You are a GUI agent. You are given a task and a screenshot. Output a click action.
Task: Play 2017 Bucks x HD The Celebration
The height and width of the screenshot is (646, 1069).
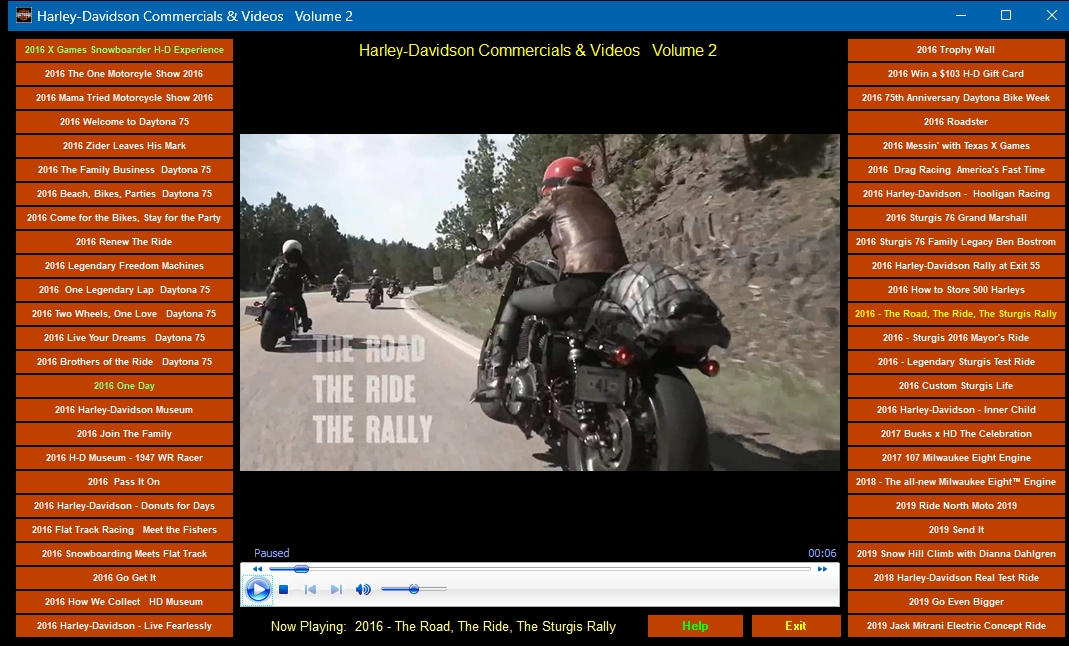[x=956, y=433]
